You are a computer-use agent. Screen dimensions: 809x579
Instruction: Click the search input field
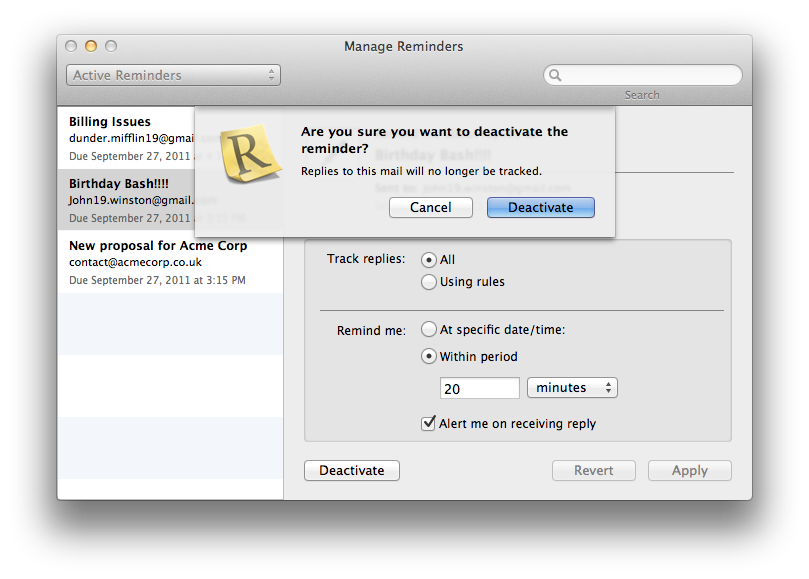tap(643, 75)
